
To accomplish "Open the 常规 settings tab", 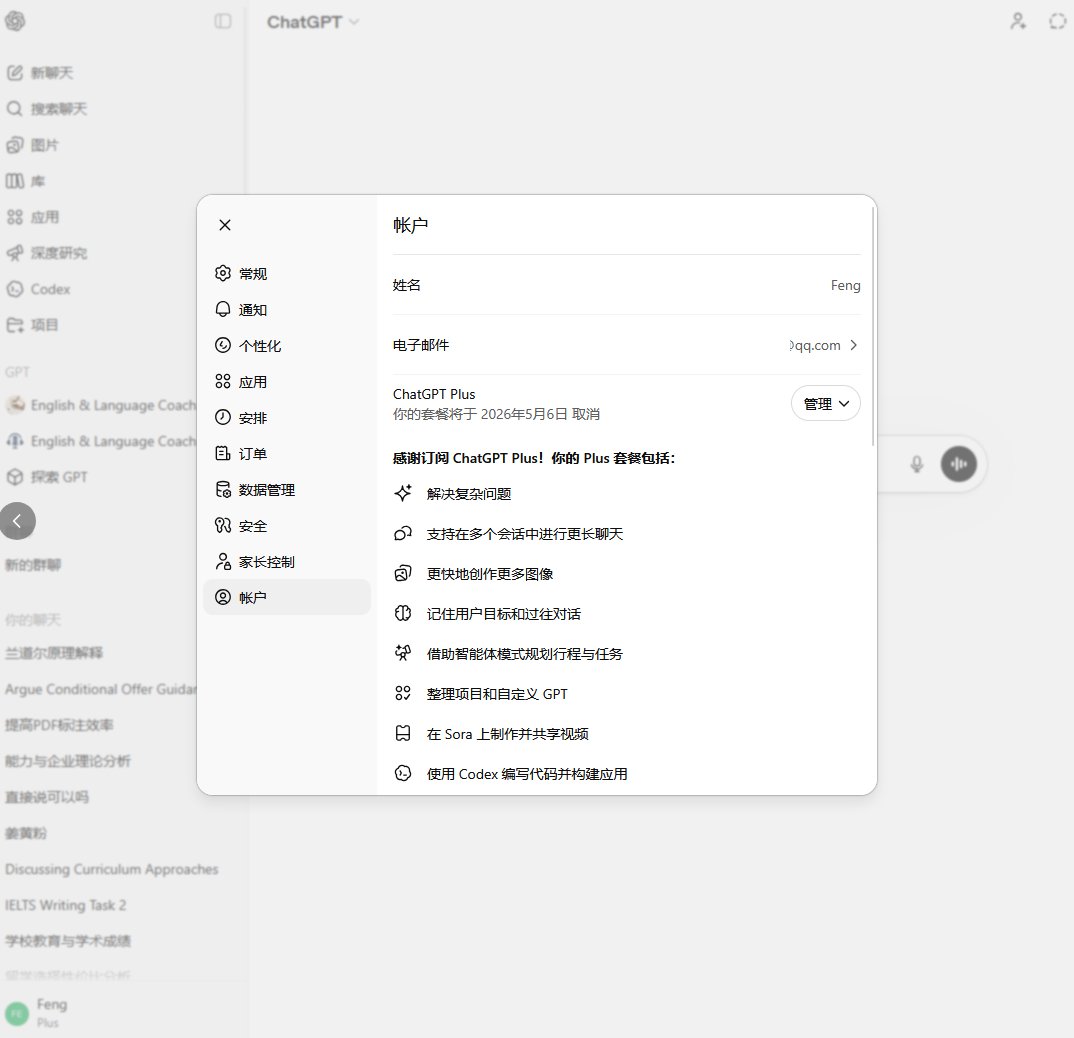I will click(287, 273).
